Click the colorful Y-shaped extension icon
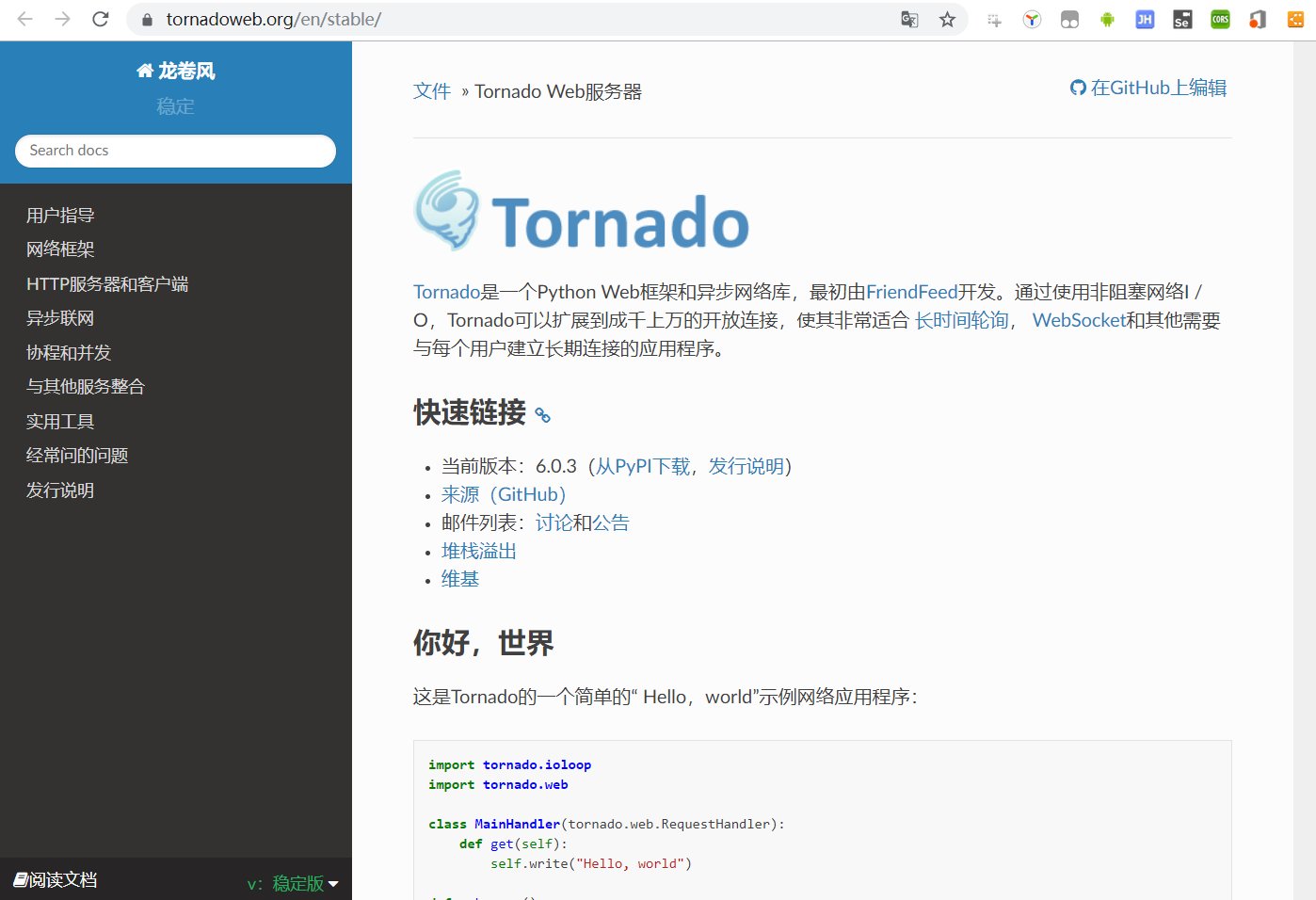1316x900 pixels. tap(1032, 19)
